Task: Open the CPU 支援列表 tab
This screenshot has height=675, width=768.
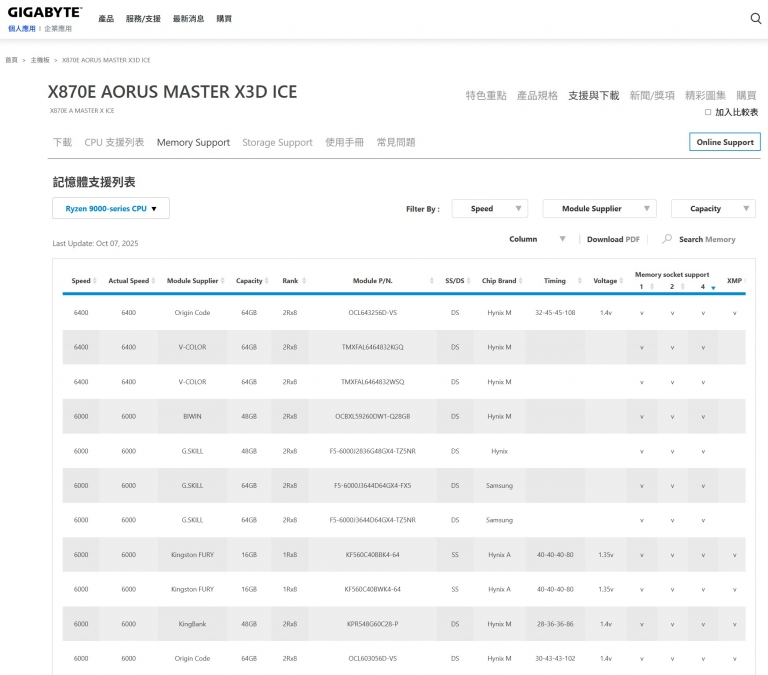Action: pyautogui.click(x=114, y=142)
